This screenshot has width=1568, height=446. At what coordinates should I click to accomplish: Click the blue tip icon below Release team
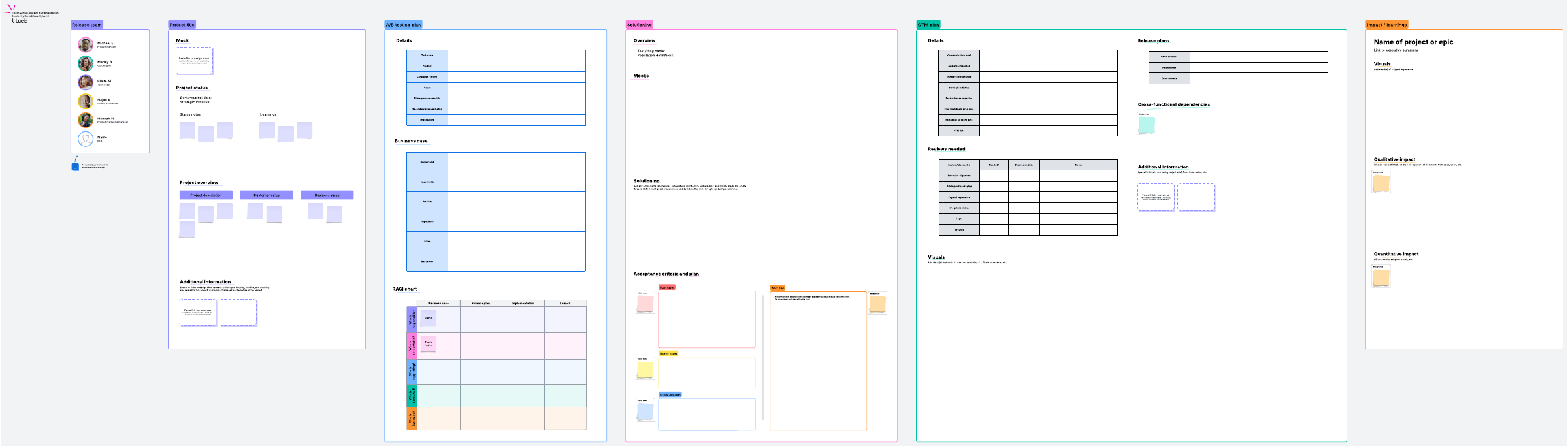click(75, 167)
